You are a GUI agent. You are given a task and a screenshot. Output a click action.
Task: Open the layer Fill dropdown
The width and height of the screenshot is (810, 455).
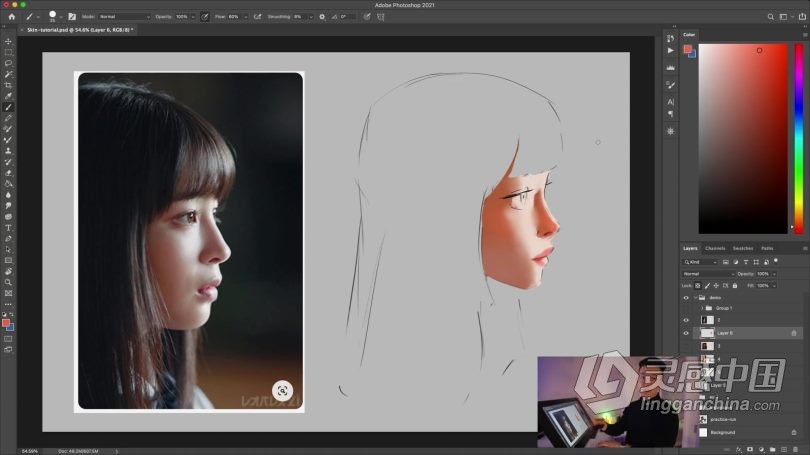774,286
